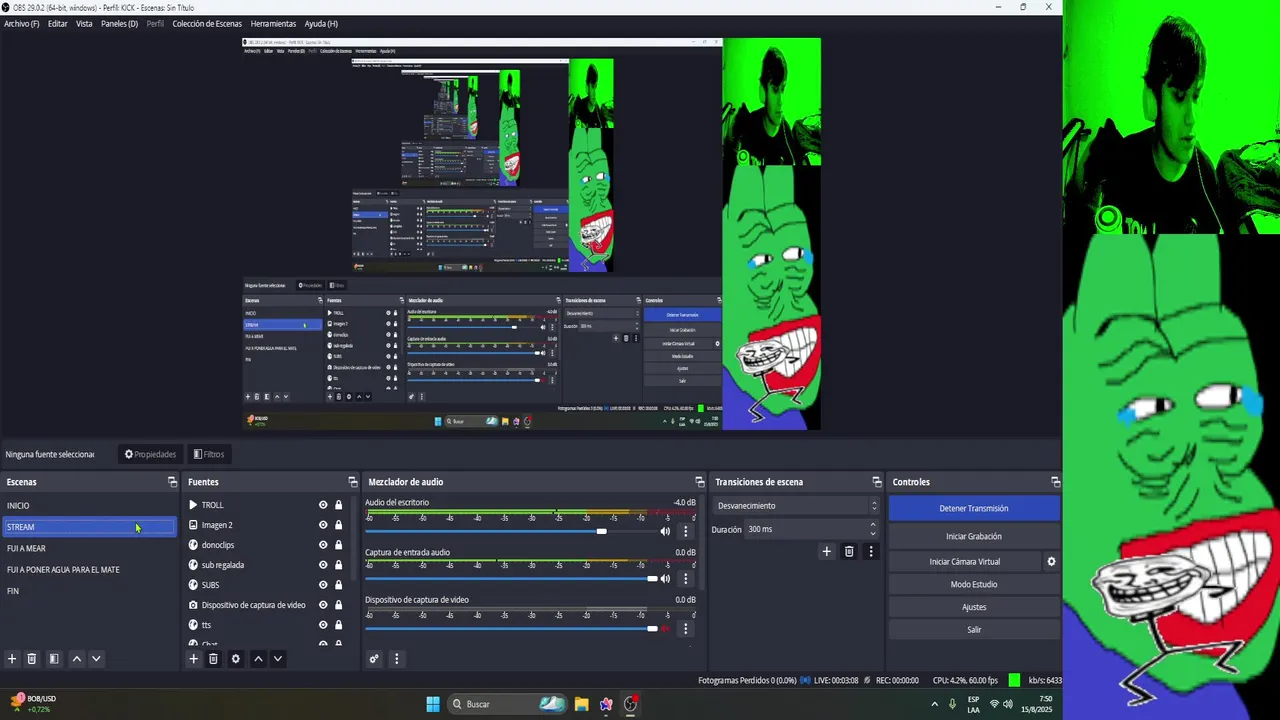Show hidden system tray icons chevron
This screenshot has height=720, width=1280.
point(934,704)
